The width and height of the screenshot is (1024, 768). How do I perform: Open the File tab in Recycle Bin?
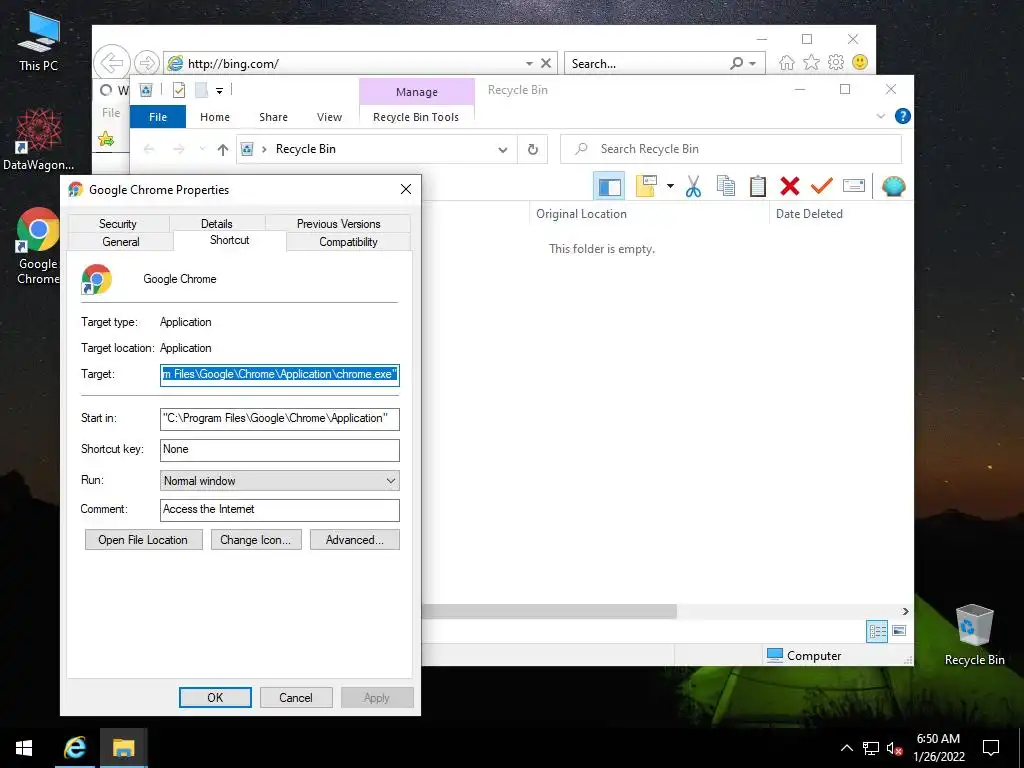[x=158, y=117]
